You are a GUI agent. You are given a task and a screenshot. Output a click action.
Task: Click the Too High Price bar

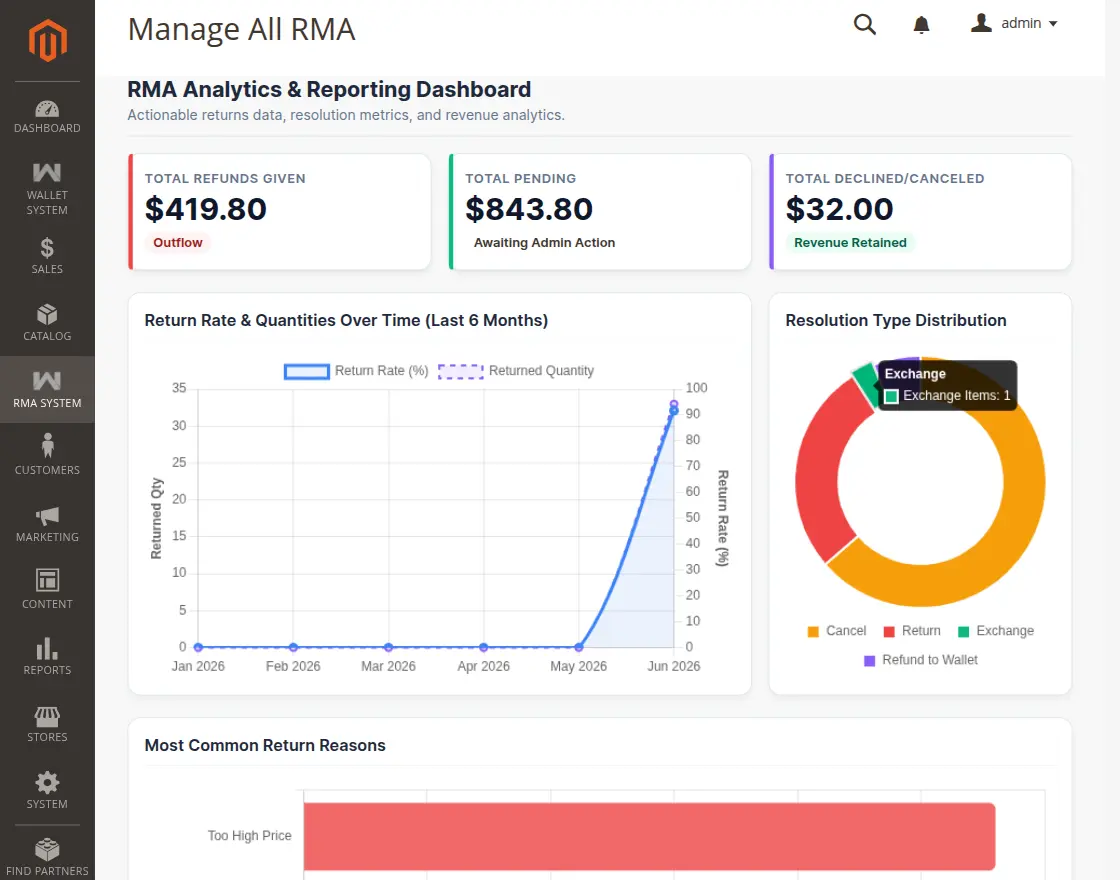[649, 836]
